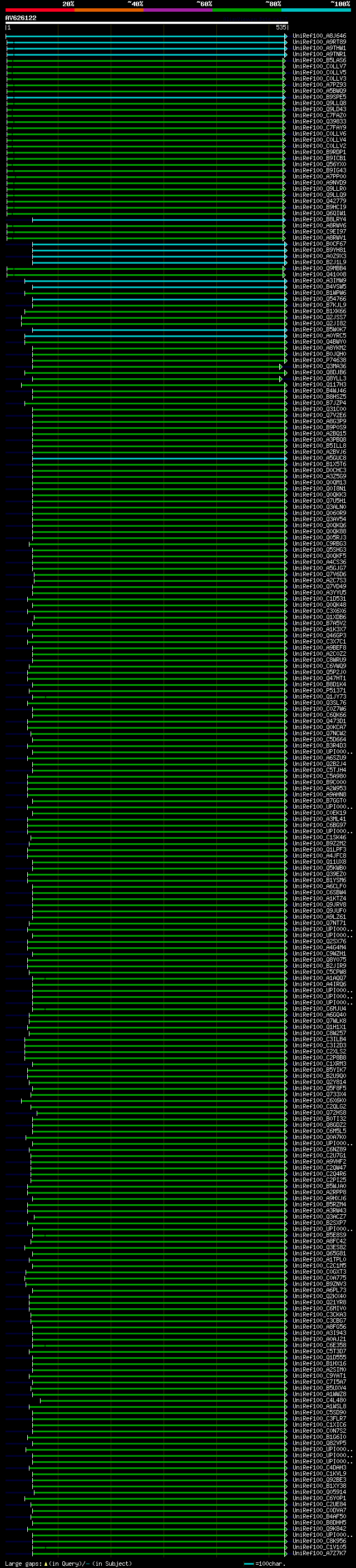The image size is (356, 1568).
Task: Click label UniRef100_B2J1L9
Action: 319,263
